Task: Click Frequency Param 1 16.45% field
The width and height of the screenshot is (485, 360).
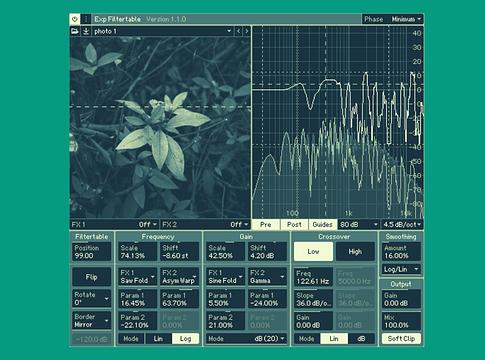Action: click(x=137, y=299)
